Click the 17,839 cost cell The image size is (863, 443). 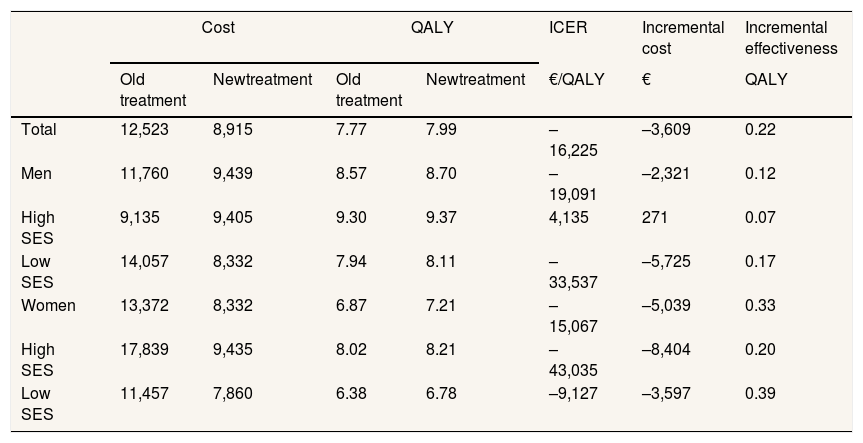[145, 350]
